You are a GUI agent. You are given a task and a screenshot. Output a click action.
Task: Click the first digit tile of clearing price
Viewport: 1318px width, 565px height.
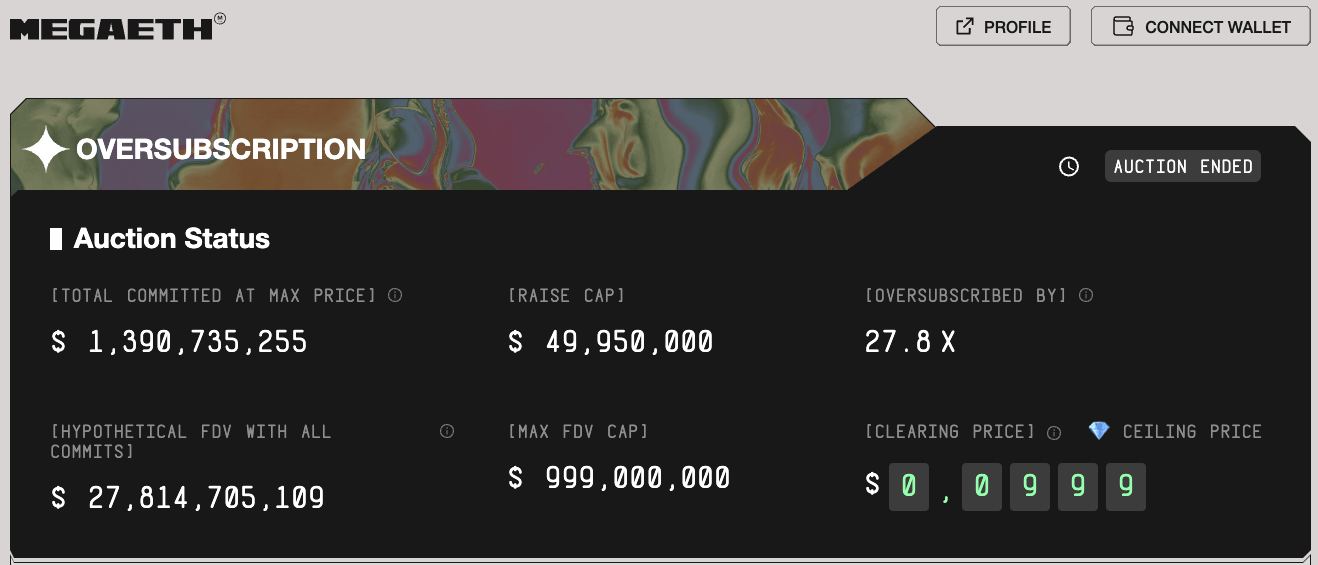909,487
